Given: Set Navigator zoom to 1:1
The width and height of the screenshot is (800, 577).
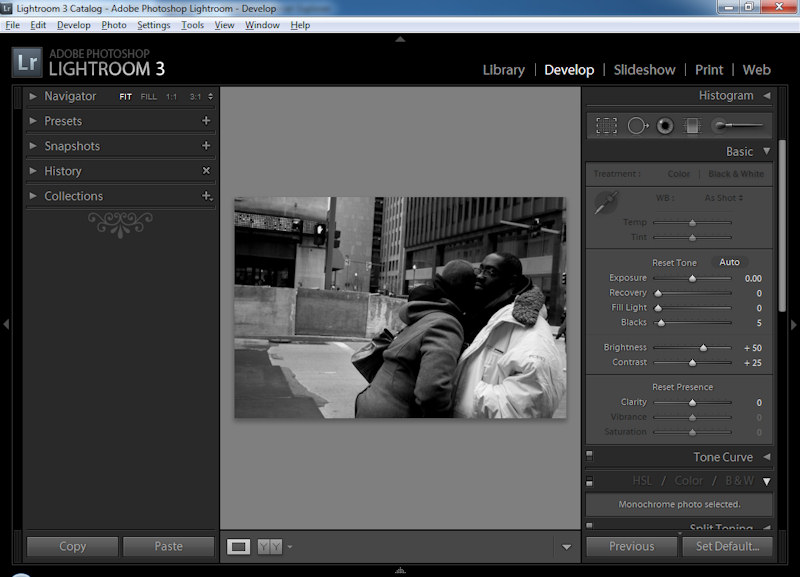Looking at the screenshot, I should 171,96.
